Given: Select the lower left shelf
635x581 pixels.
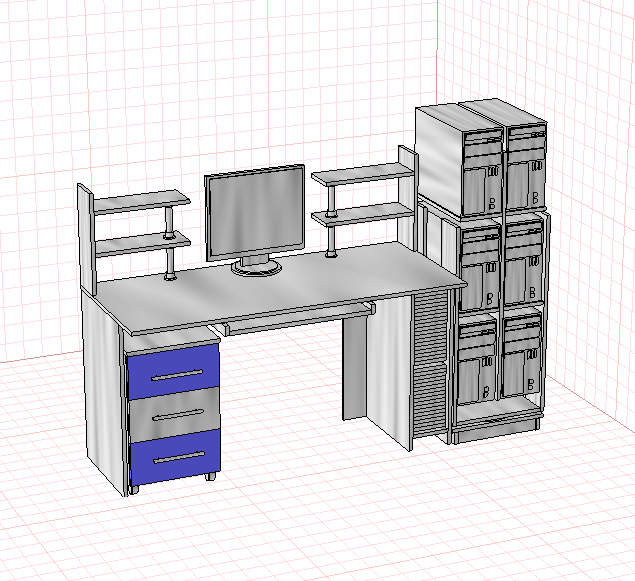Looking at the screenshot, I should tap(143, 244).
